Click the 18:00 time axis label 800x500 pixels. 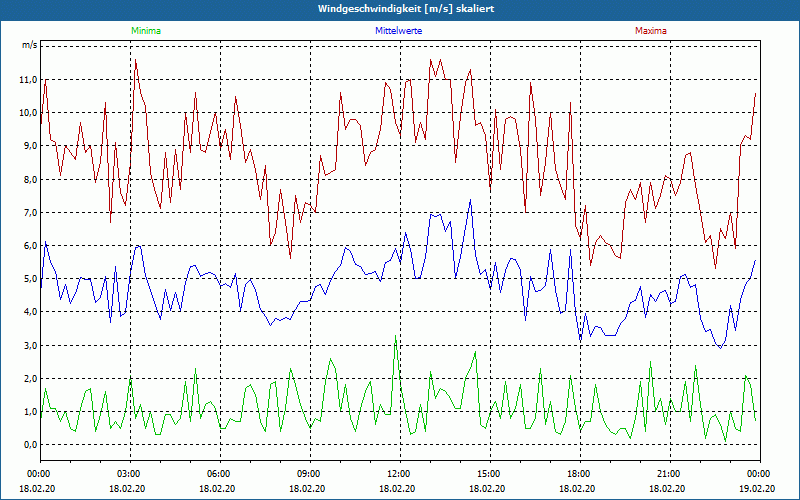tap(580, 474)
